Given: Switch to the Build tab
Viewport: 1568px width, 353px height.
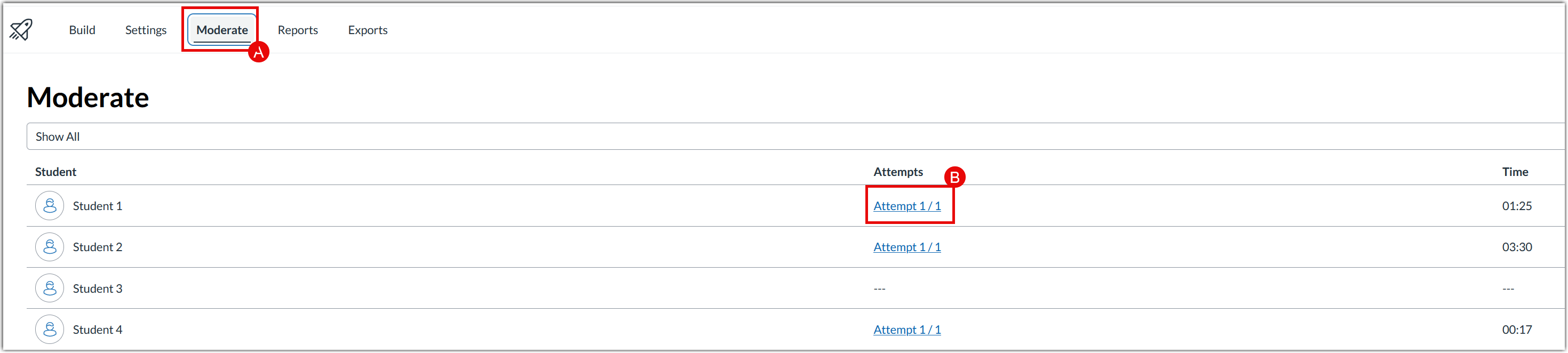Looking at the screenshot, I should pos(82,30).
